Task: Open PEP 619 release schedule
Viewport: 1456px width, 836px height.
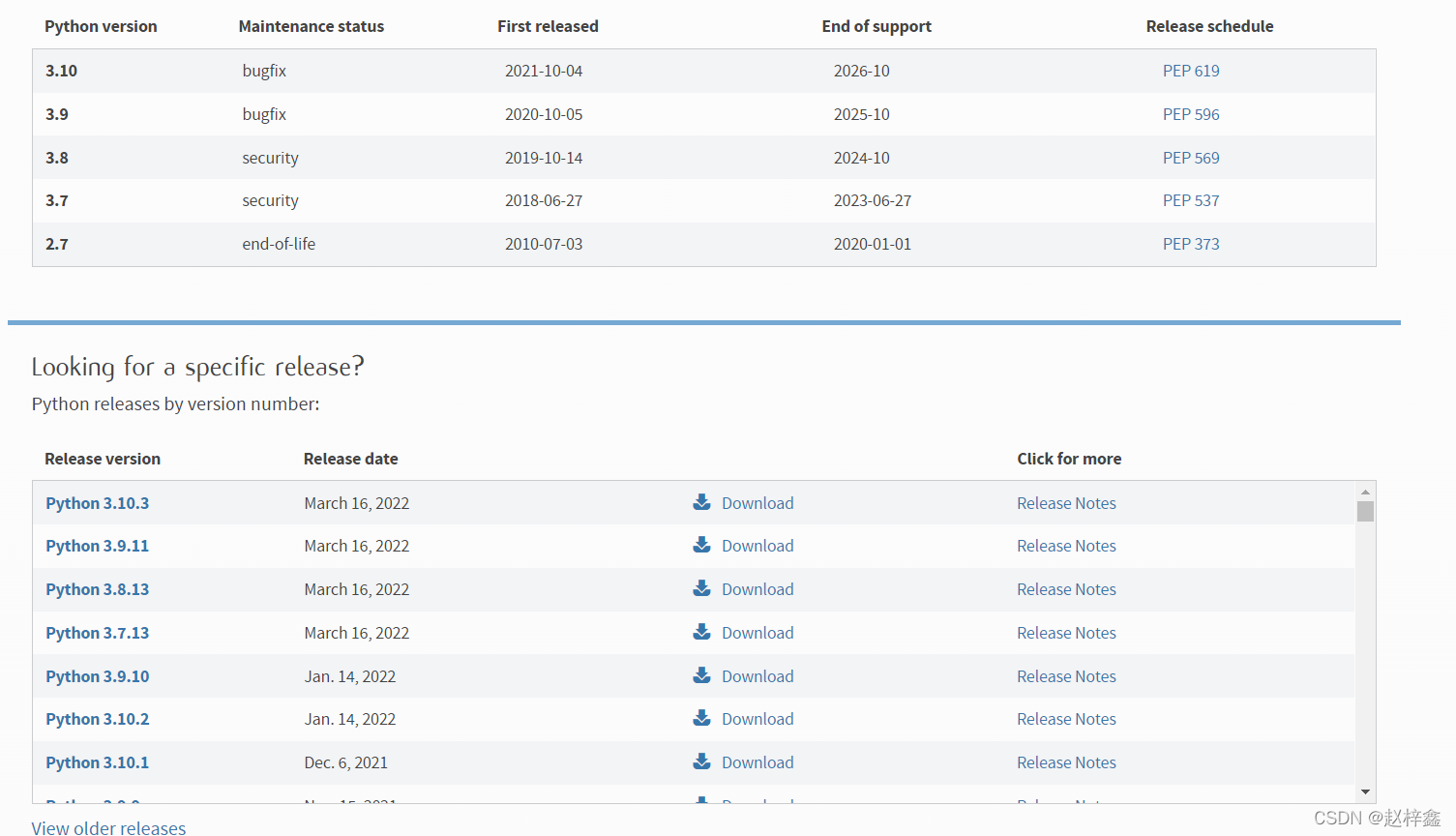Action: pos(1191,71)
